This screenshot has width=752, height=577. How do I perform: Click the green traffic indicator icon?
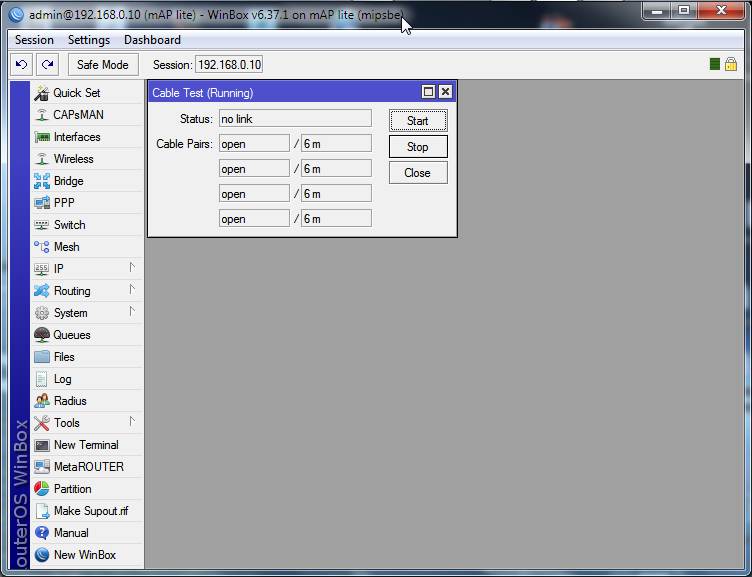(715, 64)
